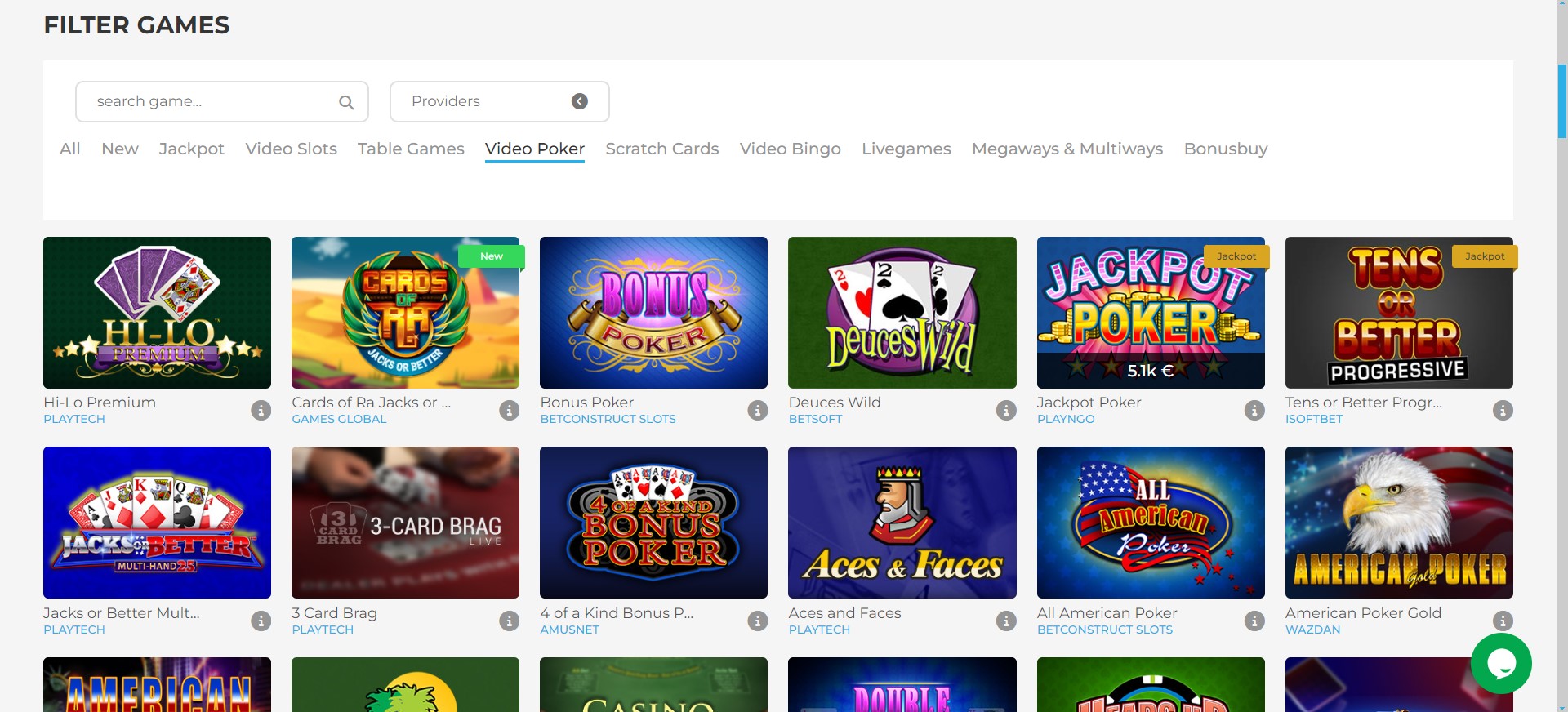Click the Deuces Wild game title
The image size is (1568, 712).
click(835, 402)
